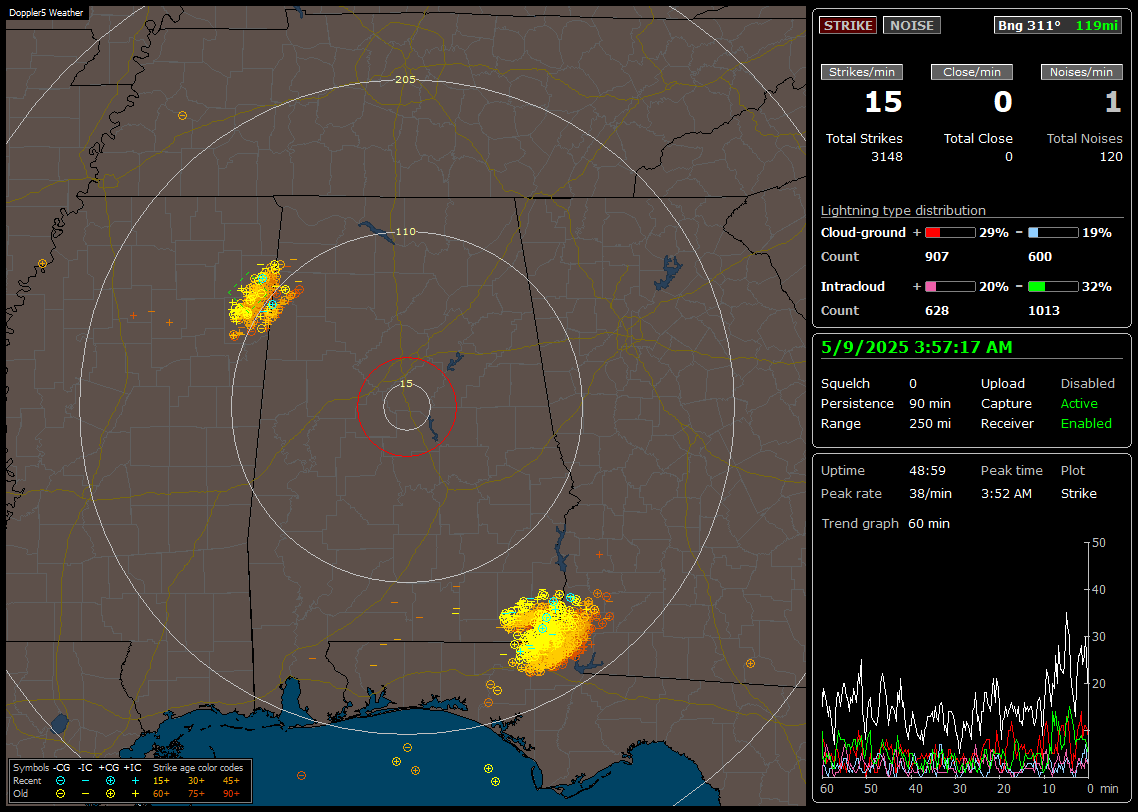The image size is (1138, 812).
Task: Click the Cloud-ground row label
Action: (x=863, y=233)
